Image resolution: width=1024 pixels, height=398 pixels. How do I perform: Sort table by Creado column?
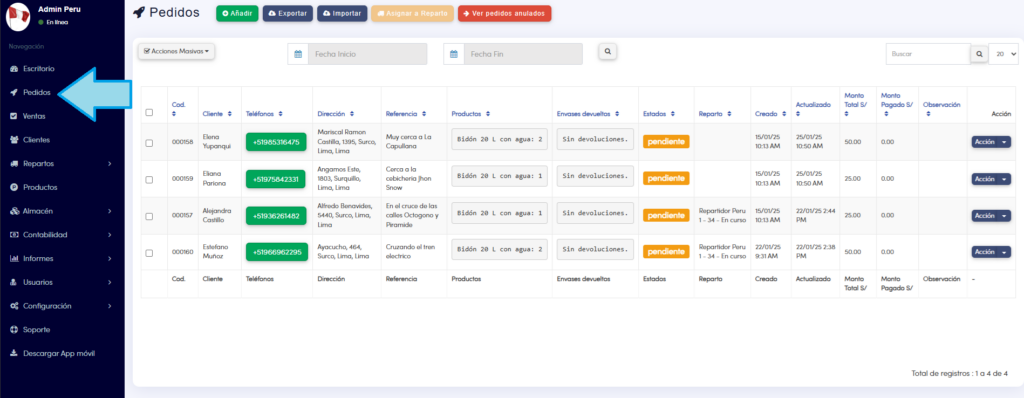click(x=770, y=114)
